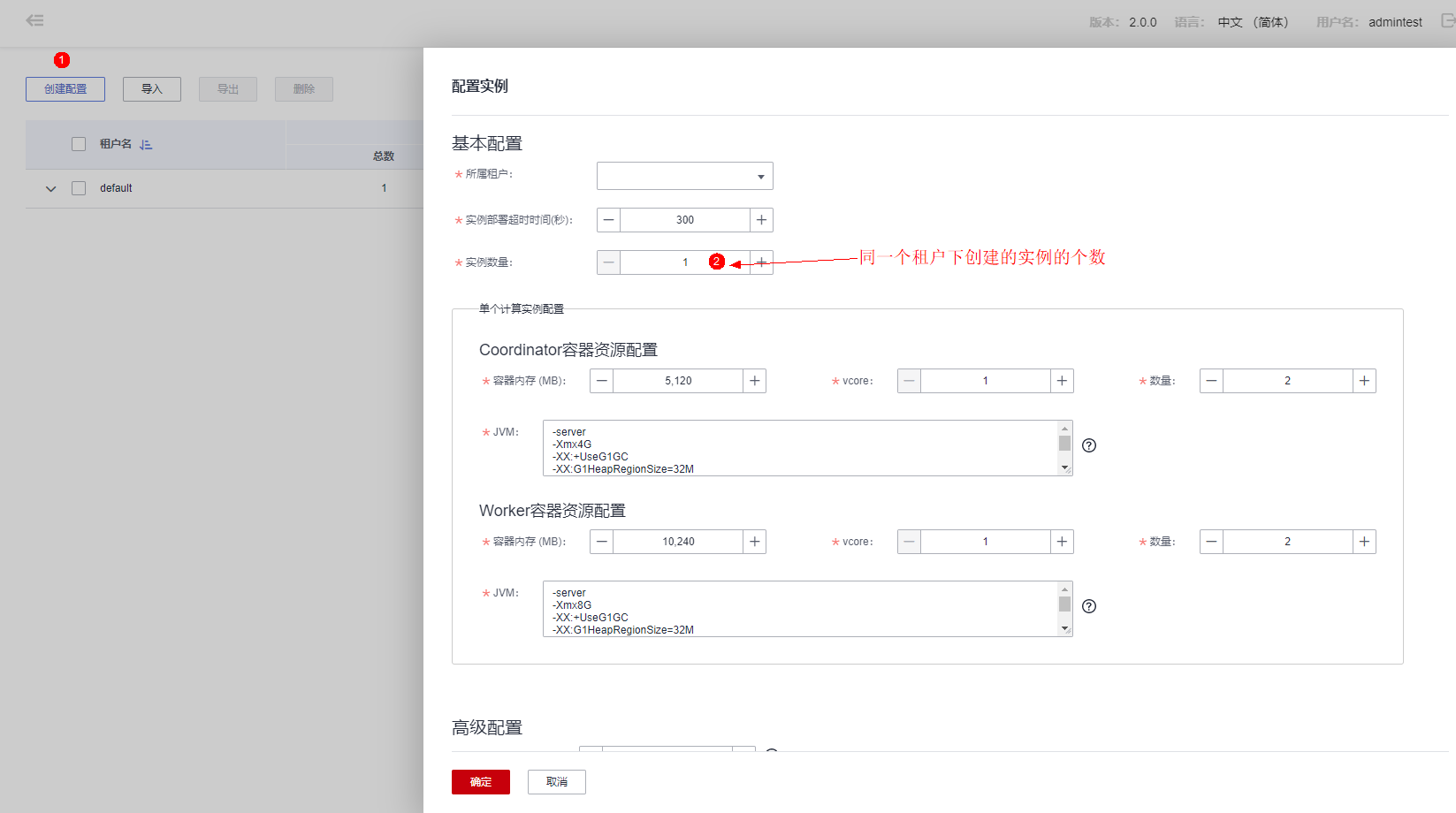Confirm the configuration with 确定
Screen dimensions: 1456x813
pyautogui.click(x=481, y=782)
